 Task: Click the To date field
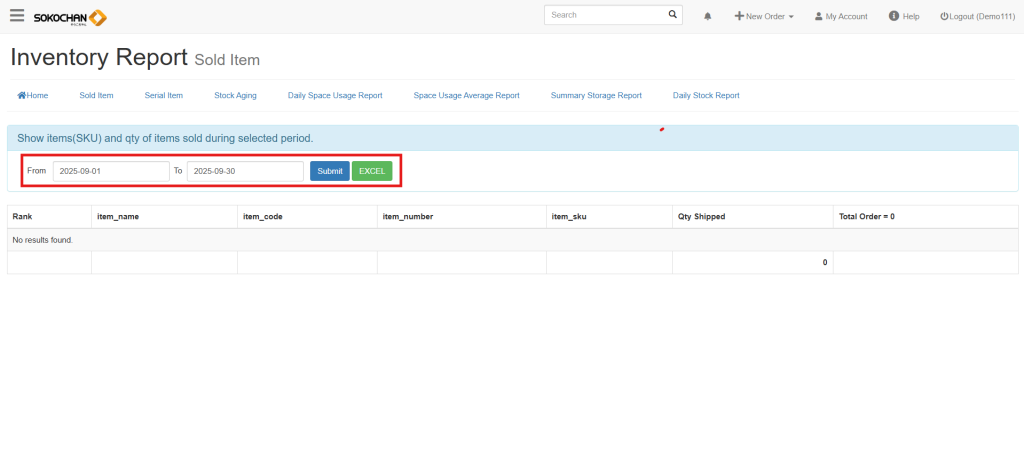point(245,171)
